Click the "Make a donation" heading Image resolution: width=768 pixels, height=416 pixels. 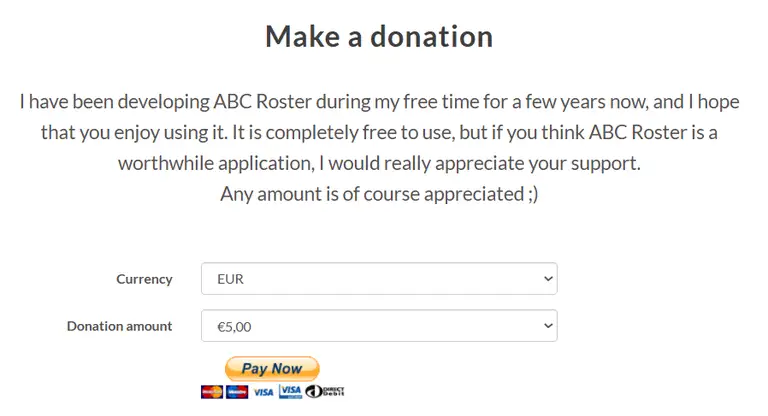click(379, 37)
